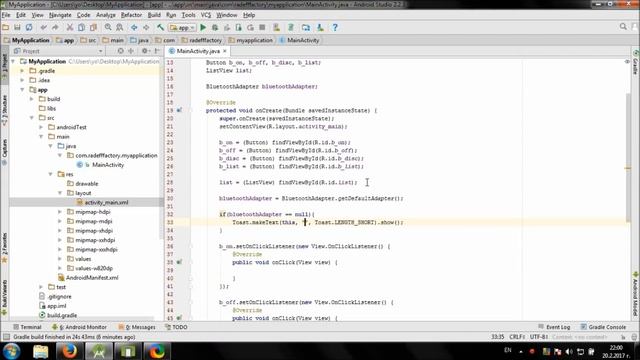The image size is (640, 360).
Task: Open the Terminal tool window
Action: tap(27, 327)
